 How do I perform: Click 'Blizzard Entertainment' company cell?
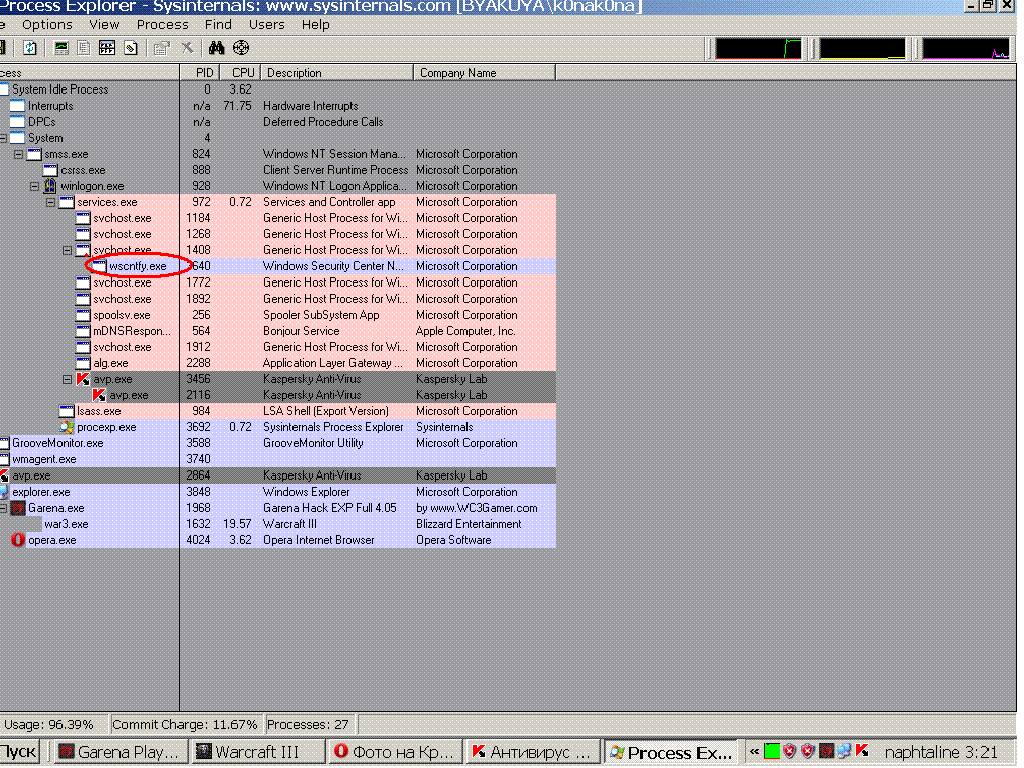468,524
